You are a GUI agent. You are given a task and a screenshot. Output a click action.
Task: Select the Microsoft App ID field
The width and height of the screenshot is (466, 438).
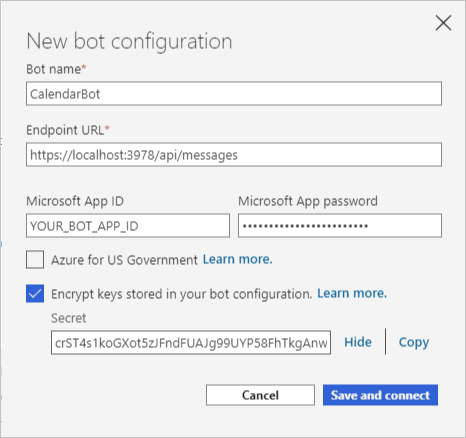tap(128, 226)
